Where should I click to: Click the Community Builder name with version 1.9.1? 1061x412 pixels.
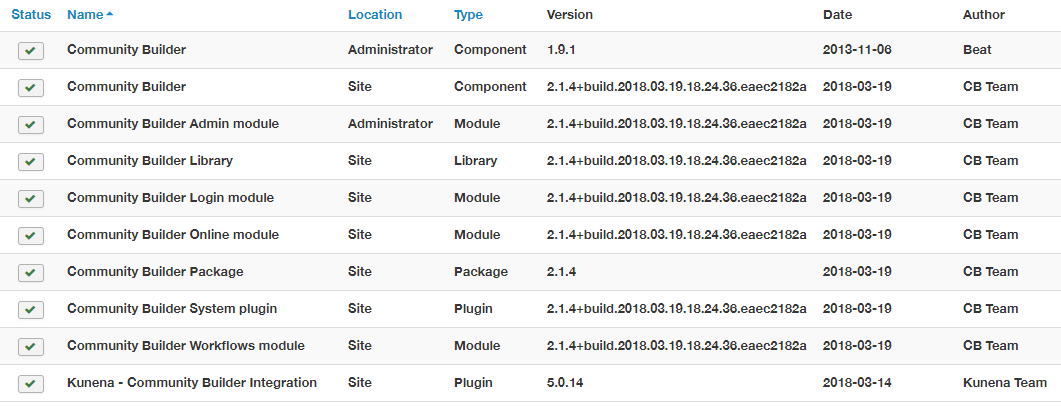[127, 50]
